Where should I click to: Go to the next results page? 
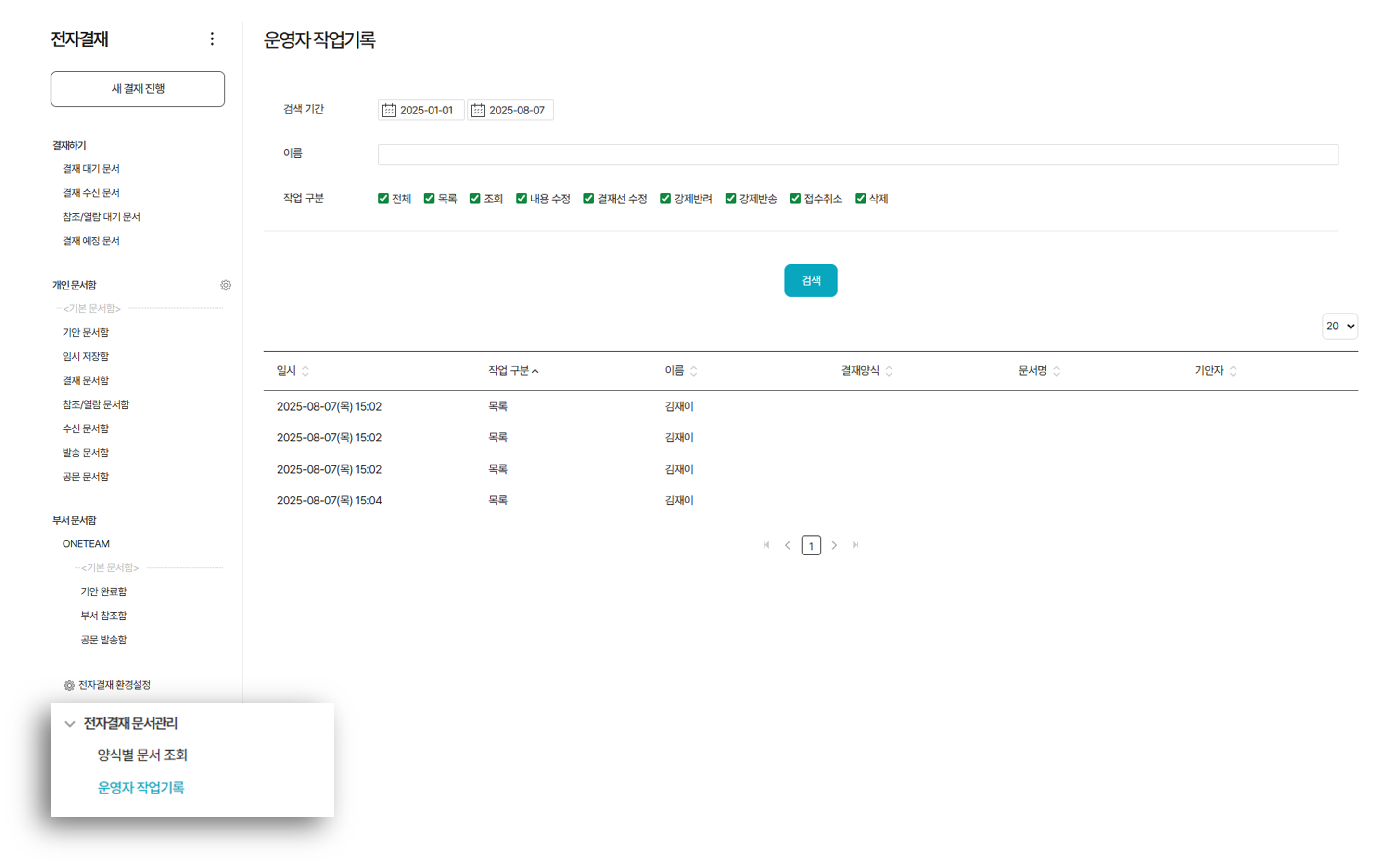pyautogui.click(x=834, y=545)
